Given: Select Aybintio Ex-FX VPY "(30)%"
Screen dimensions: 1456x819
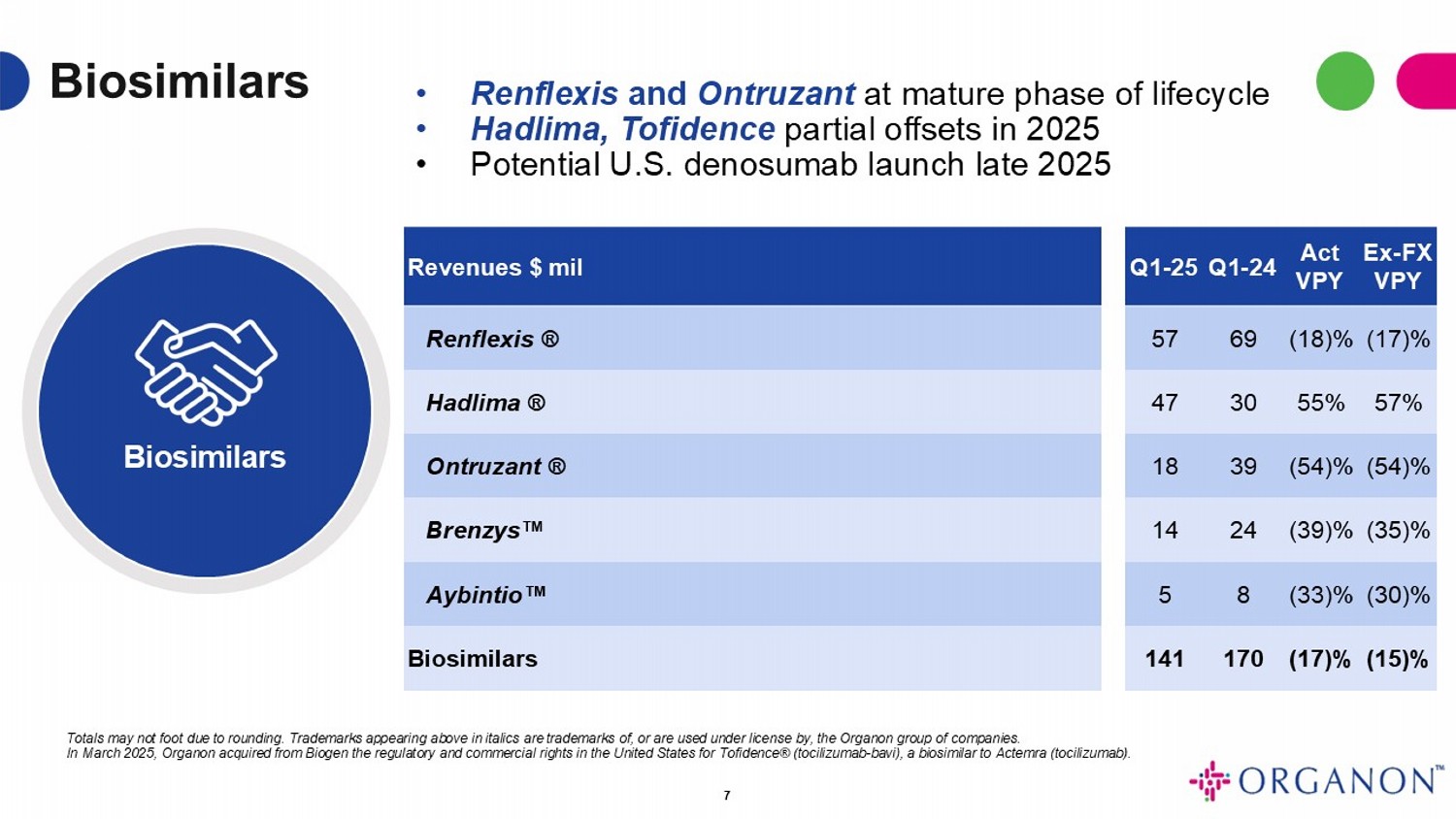Looking at the screenshot, I should coord(1399,595).
